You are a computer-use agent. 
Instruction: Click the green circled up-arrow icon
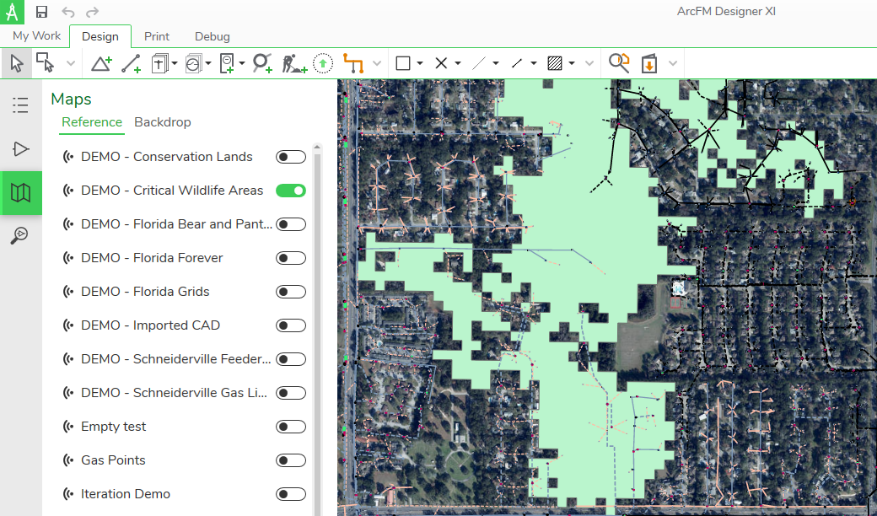point(322,63)
